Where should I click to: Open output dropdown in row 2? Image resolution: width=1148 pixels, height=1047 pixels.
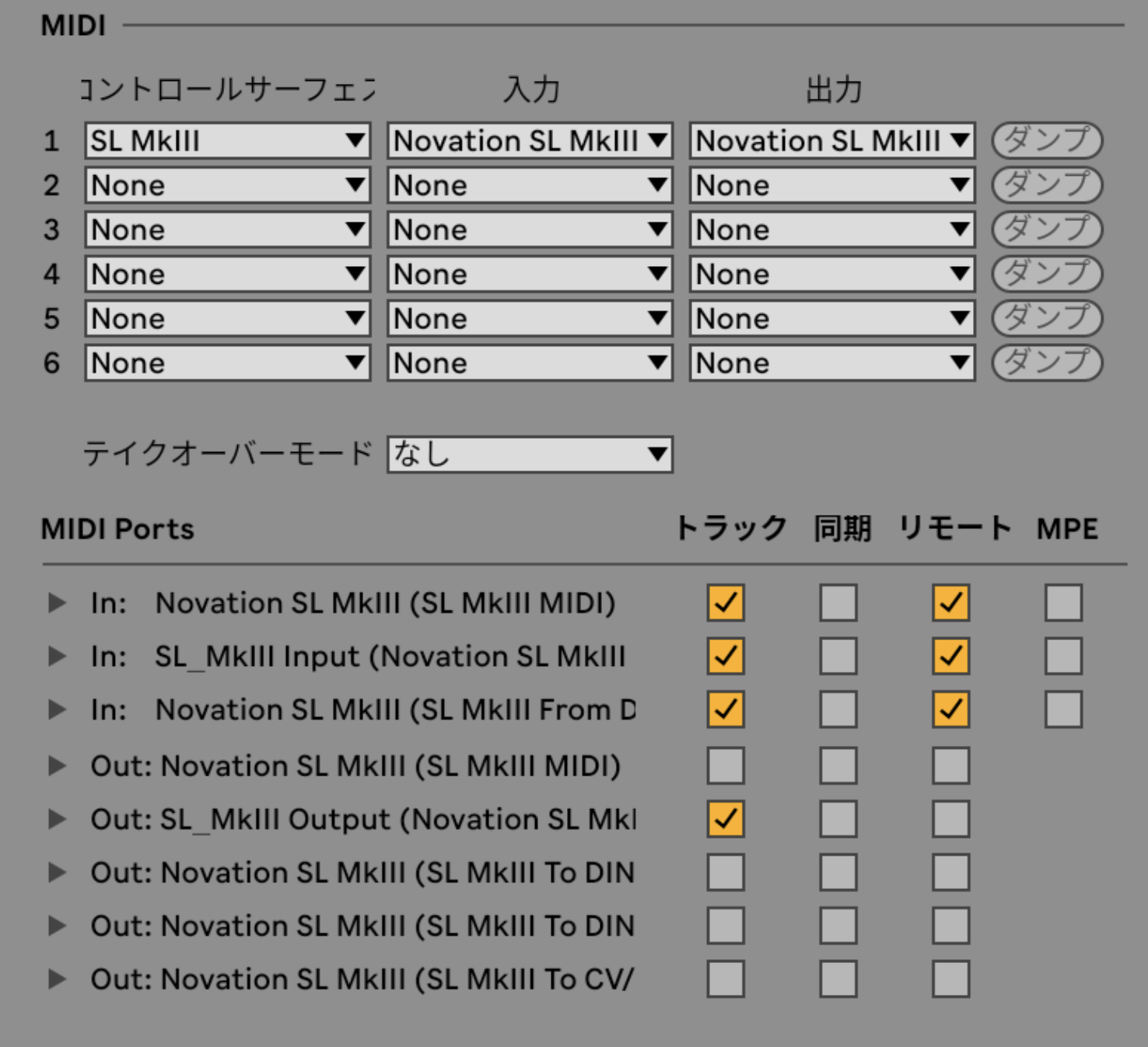point(832,186)
